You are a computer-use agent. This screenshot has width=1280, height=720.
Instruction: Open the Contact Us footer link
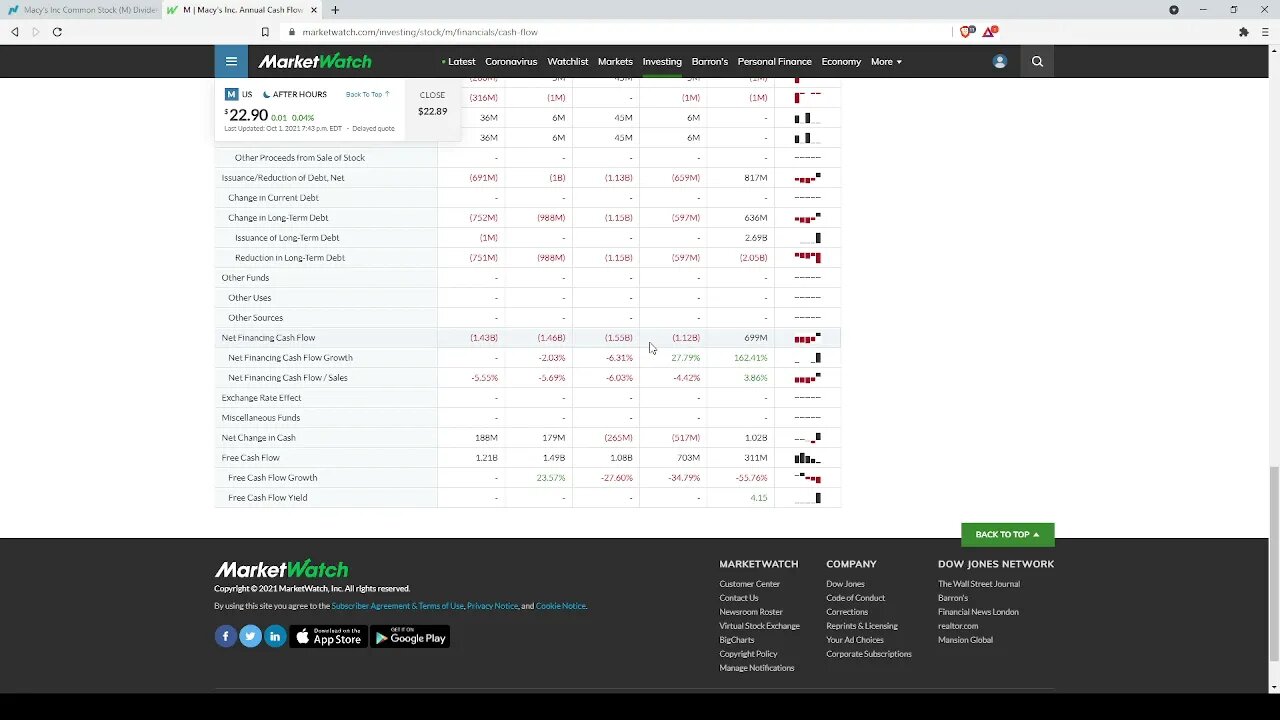739,598
